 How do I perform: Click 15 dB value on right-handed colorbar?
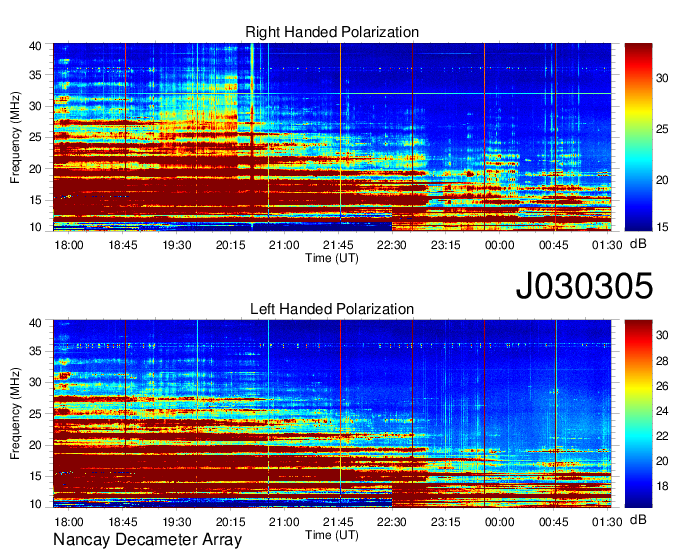click(662, 226)
